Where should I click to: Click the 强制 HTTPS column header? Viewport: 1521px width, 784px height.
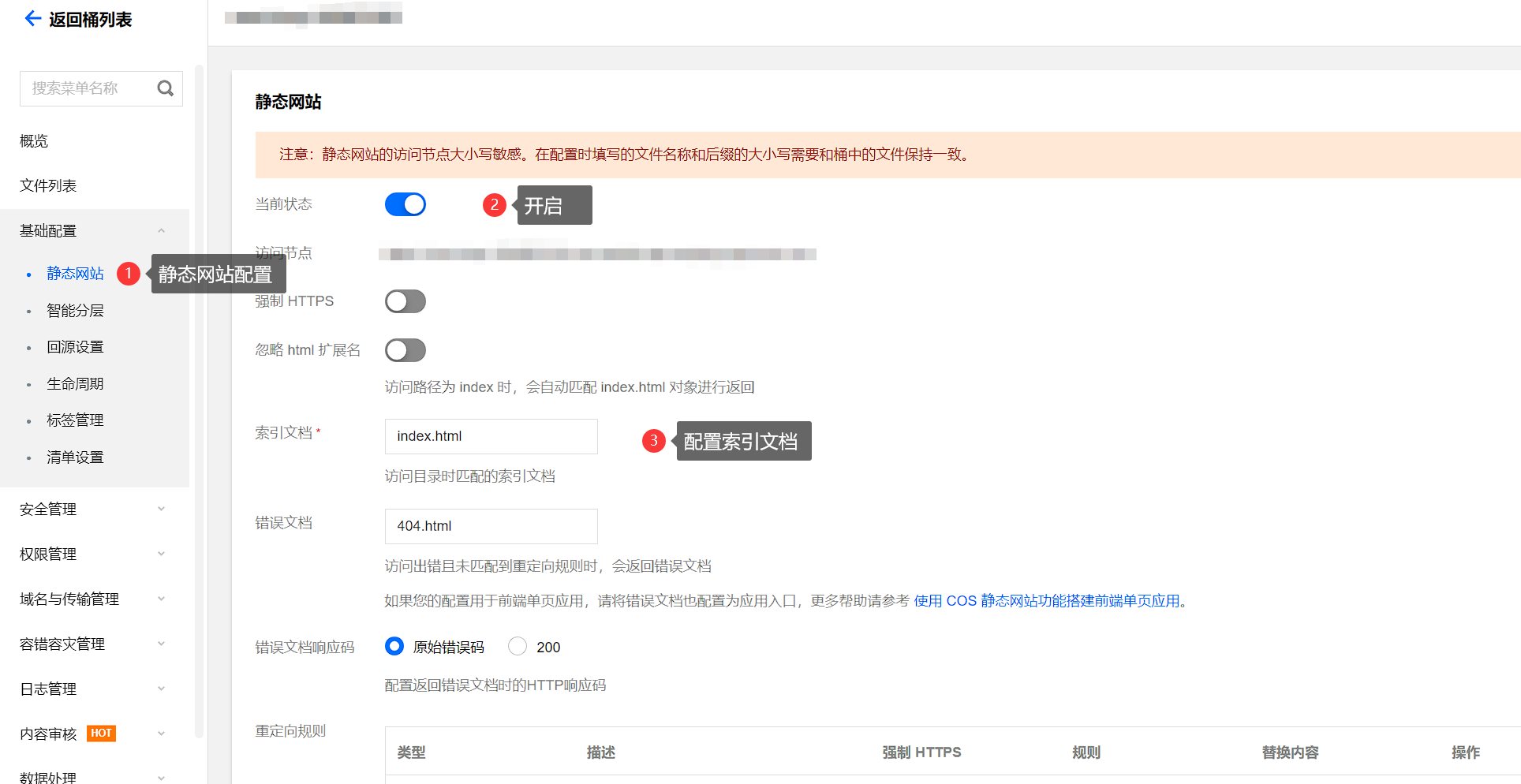(921, 752)
